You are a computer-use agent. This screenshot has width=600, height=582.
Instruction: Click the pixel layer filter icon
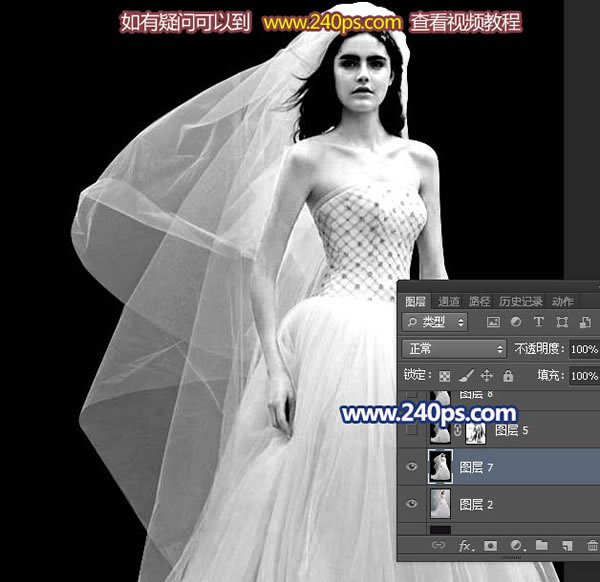coord(493,322)
